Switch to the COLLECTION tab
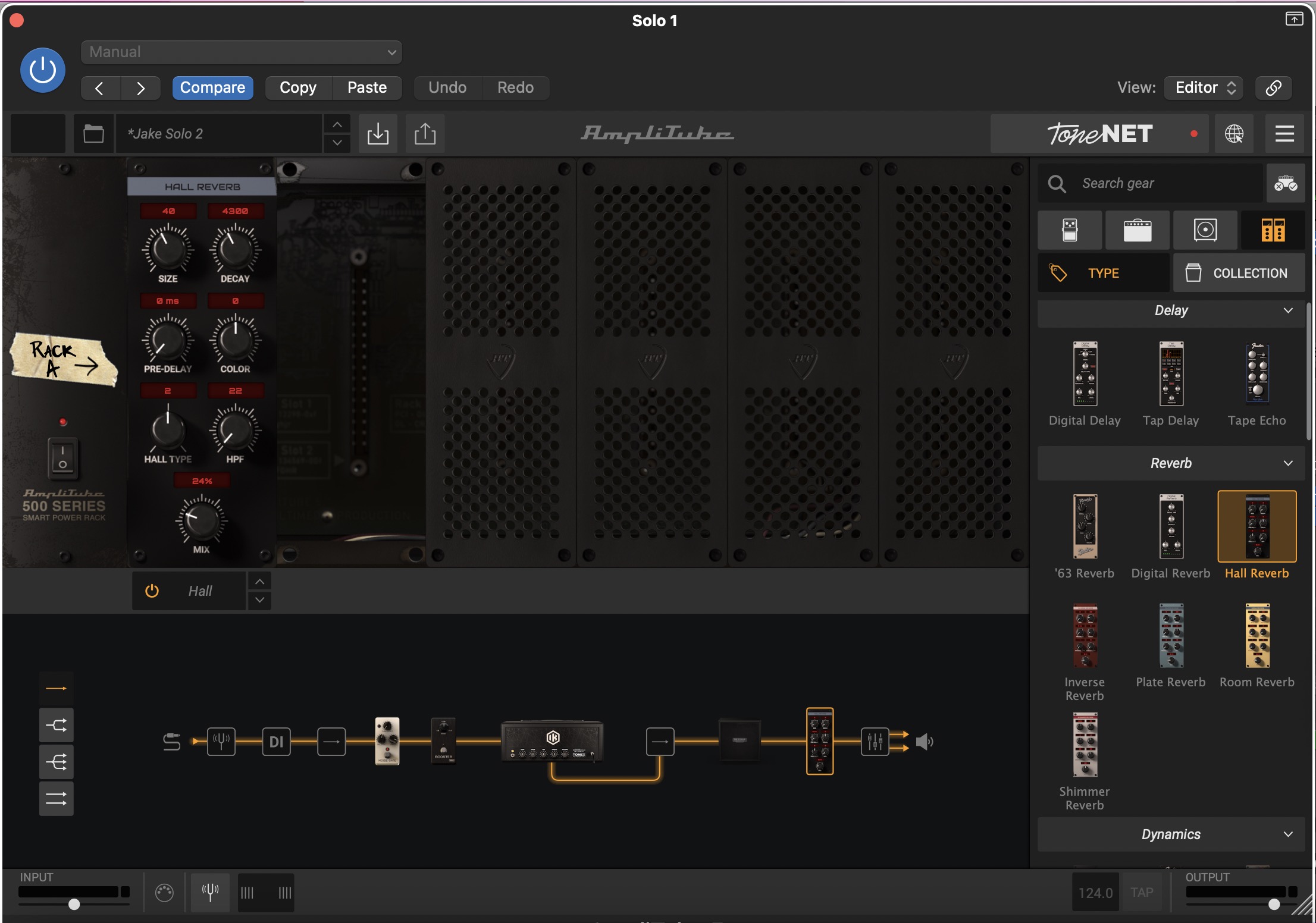The image size is (1316, 923). [x=1239, y=273]
